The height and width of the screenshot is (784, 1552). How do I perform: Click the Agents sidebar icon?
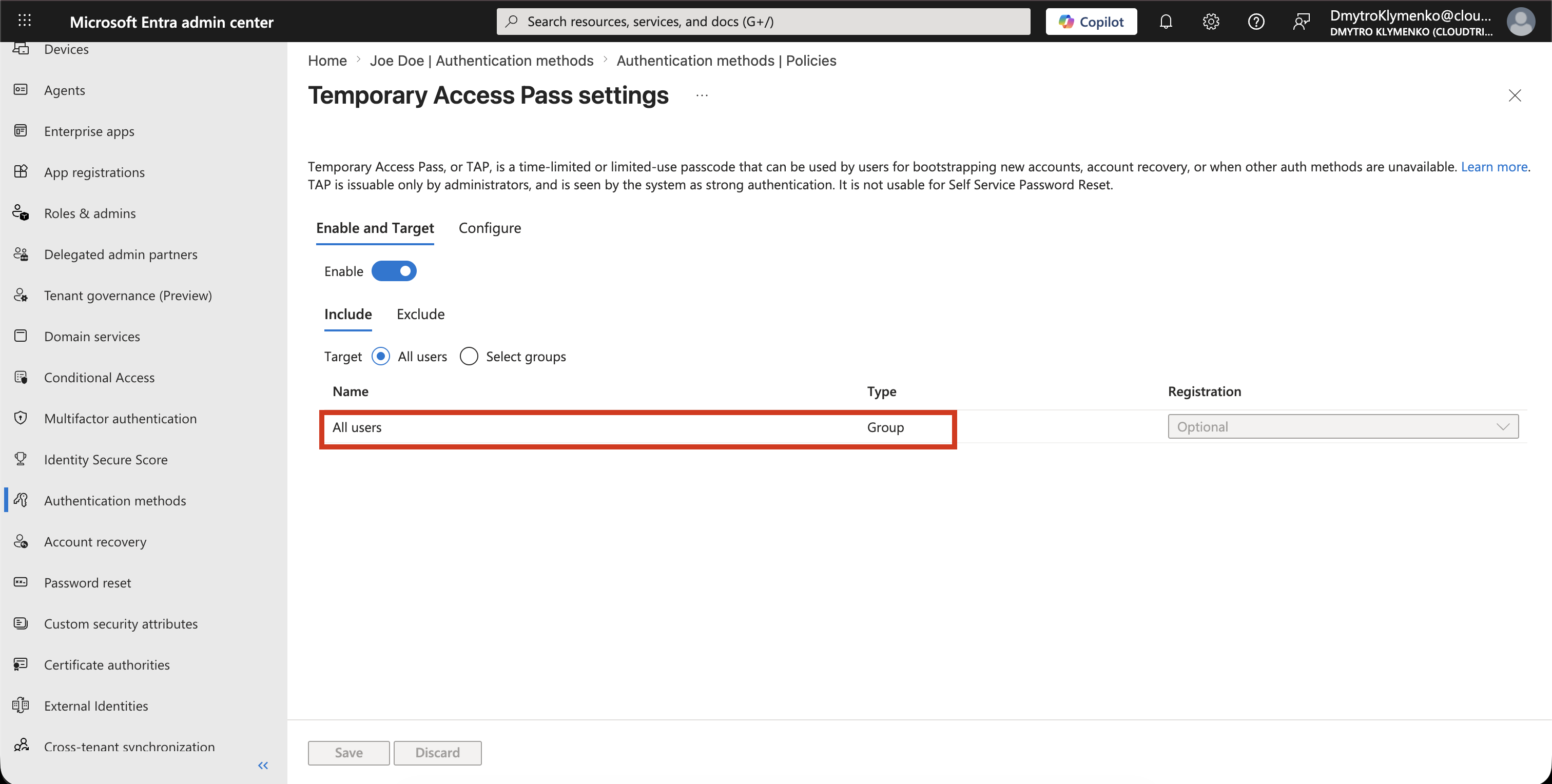pyautogui.click(x=21, y=90)
